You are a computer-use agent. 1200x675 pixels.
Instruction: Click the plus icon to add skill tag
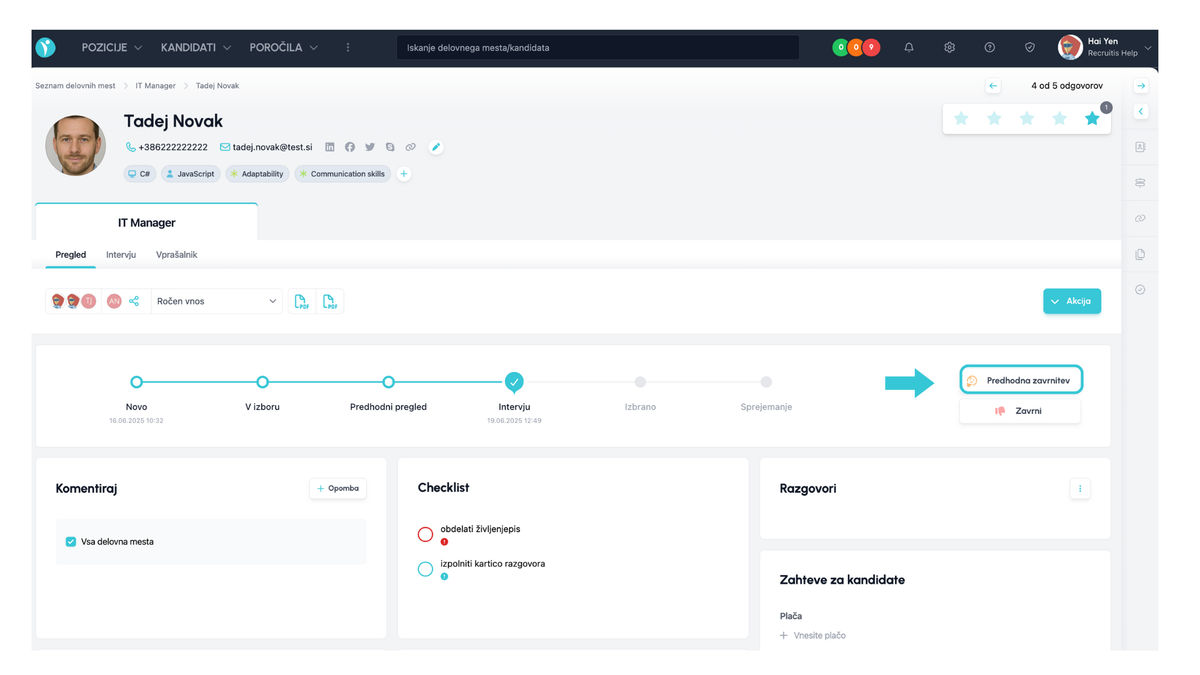click(404, 174)
